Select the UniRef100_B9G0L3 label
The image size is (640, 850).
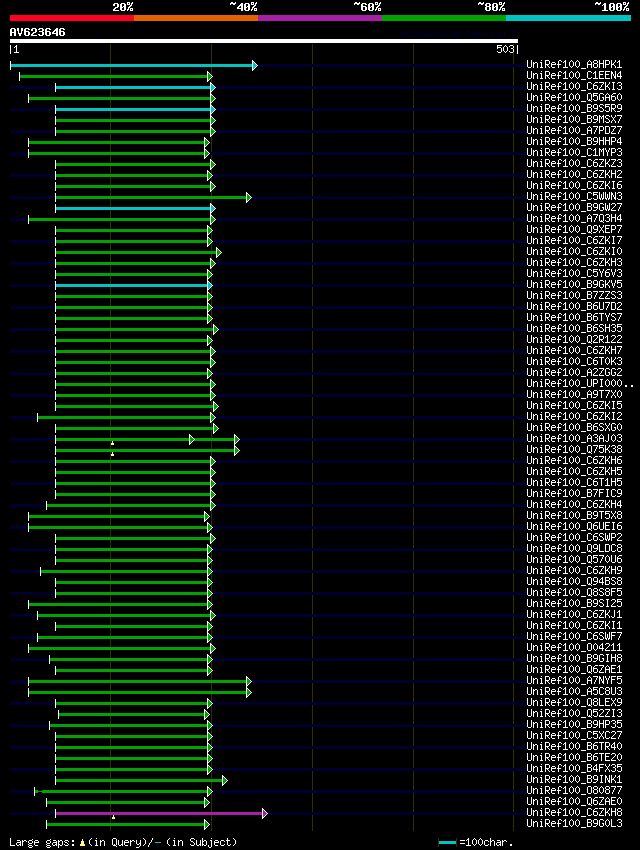[x=574, y=823]
